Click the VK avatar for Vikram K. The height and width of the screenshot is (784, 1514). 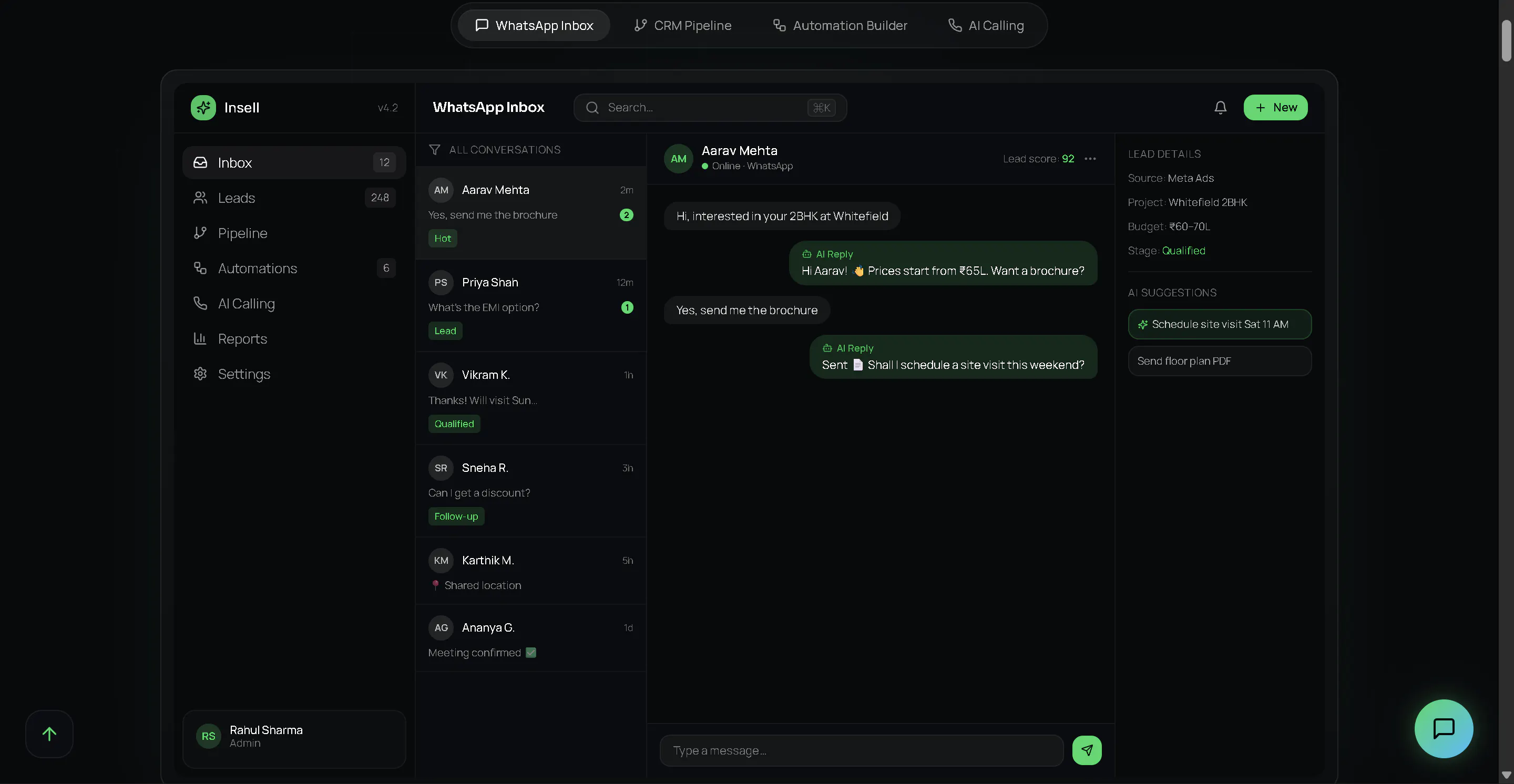(441, 375)
